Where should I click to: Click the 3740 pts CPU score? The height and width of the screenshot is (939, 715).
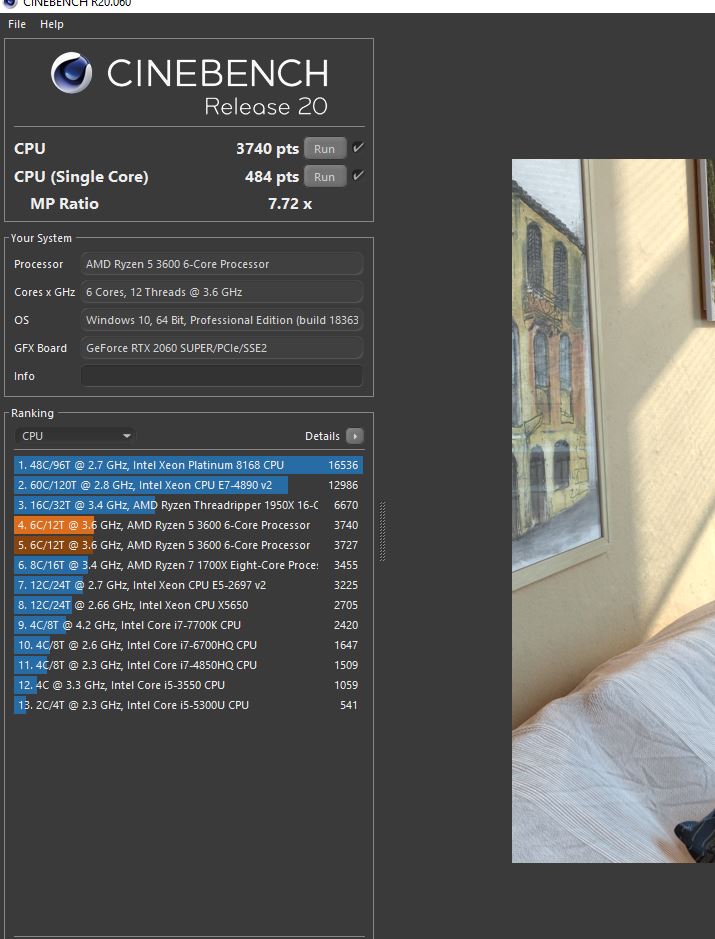[x=267, y=149]
